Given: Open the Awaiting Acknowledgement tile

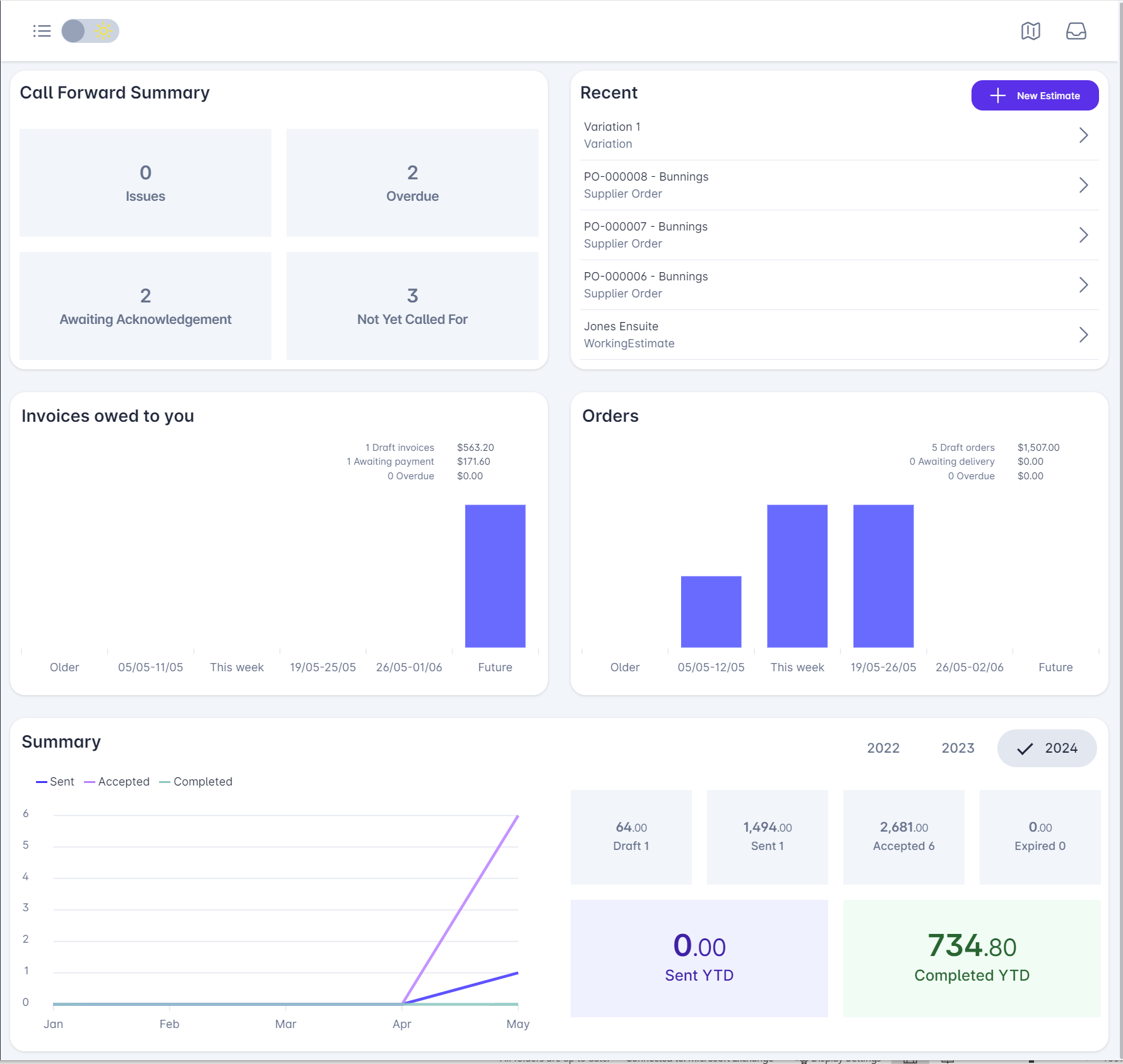Looking at the screenshot, I should pyautogui.click(x=145, y=306).
